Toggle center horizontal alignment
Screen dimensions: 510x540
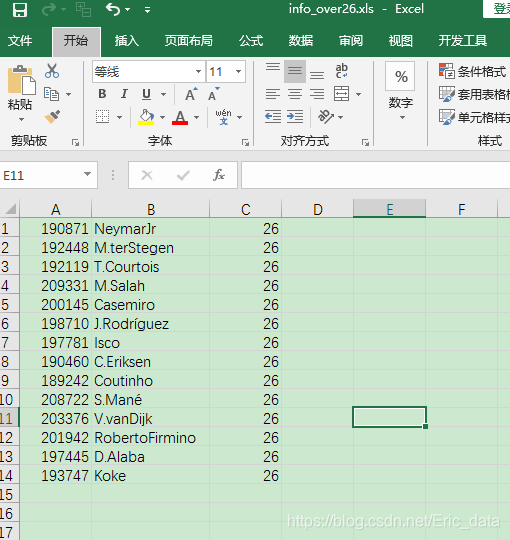coord(295,94)
